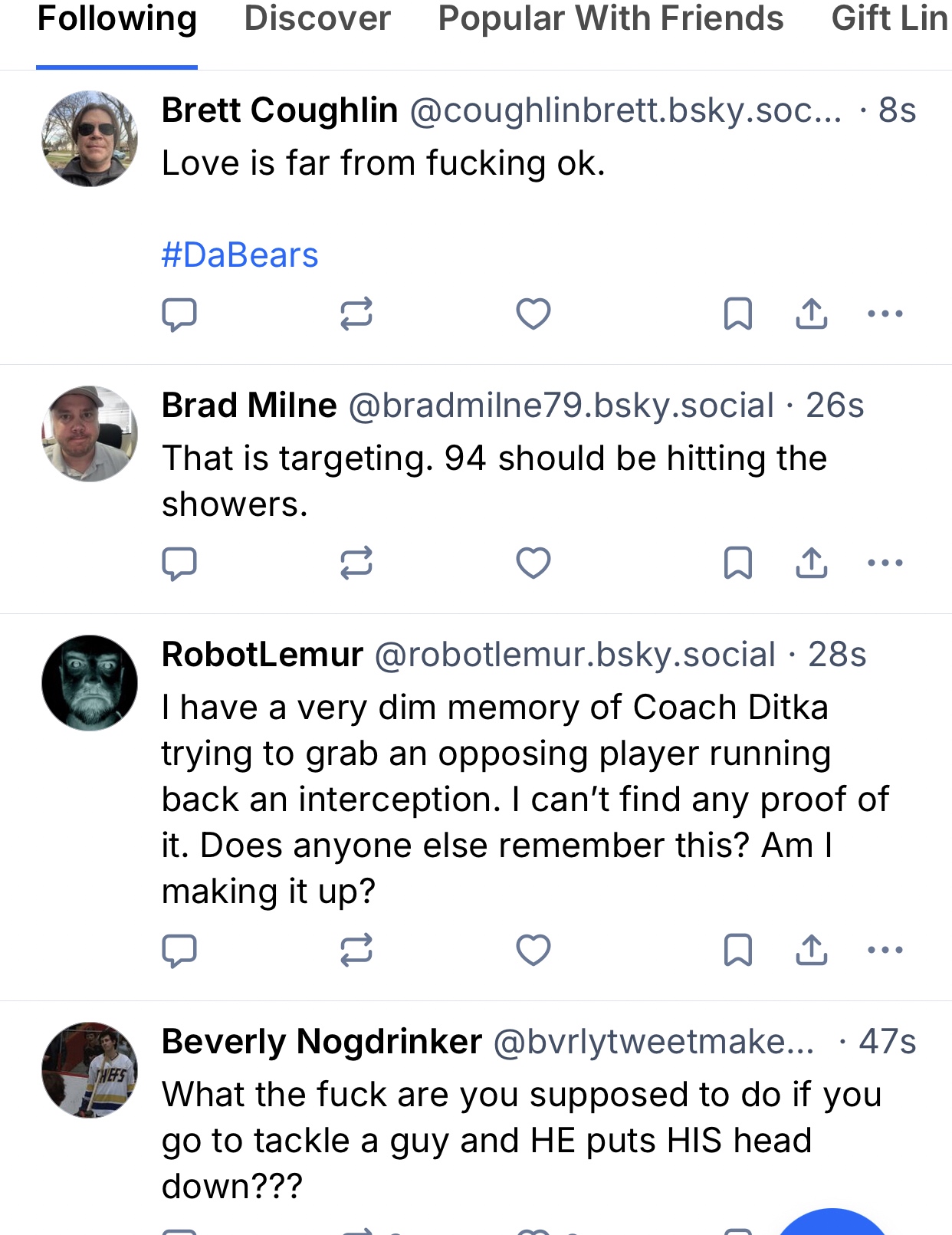
Task: Share Brad Milne's post
Action: tap(812, 563)
